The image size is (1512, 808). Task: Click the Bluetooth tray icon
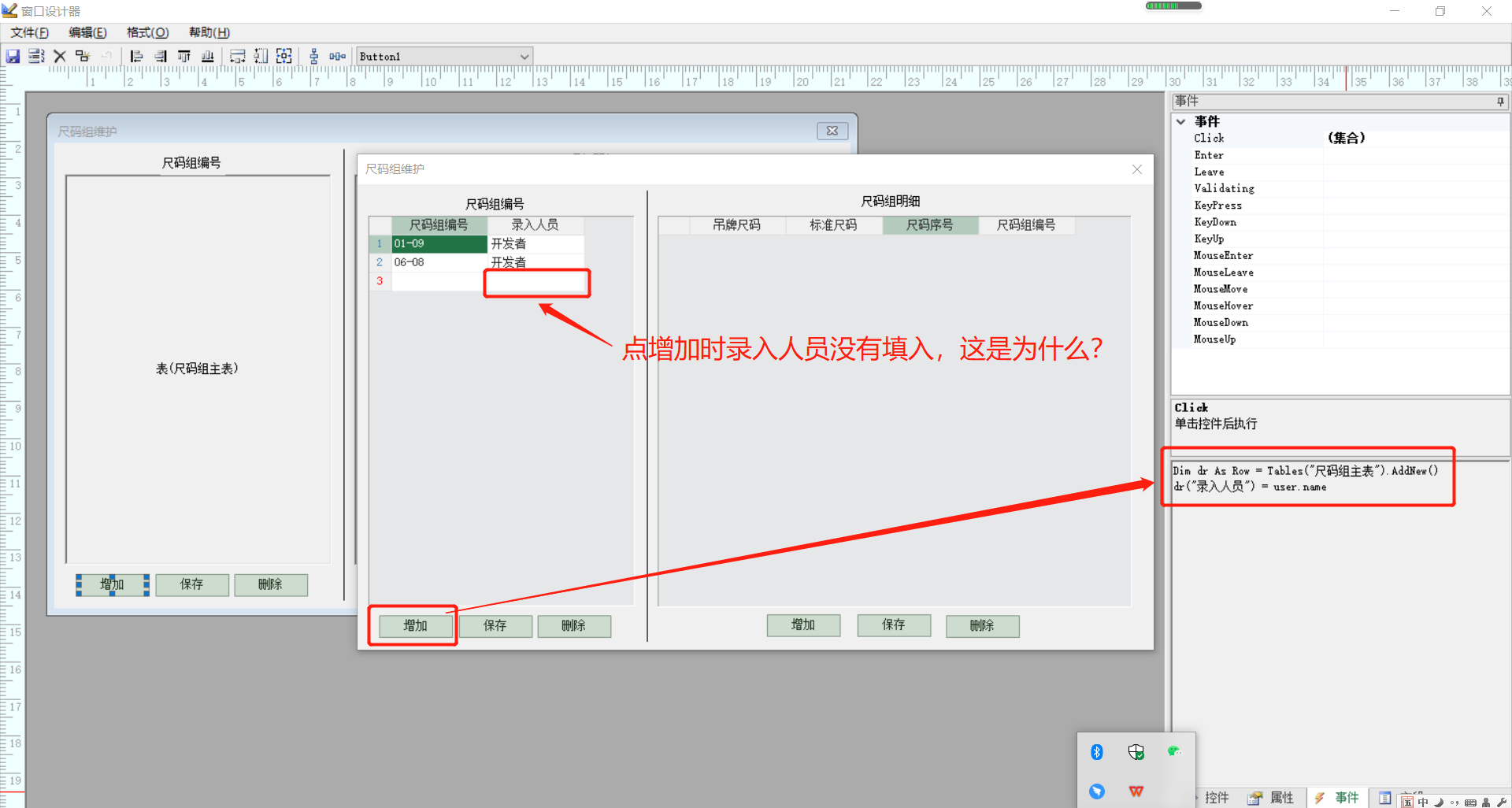pyautogui.click(x=1097, y=752)
